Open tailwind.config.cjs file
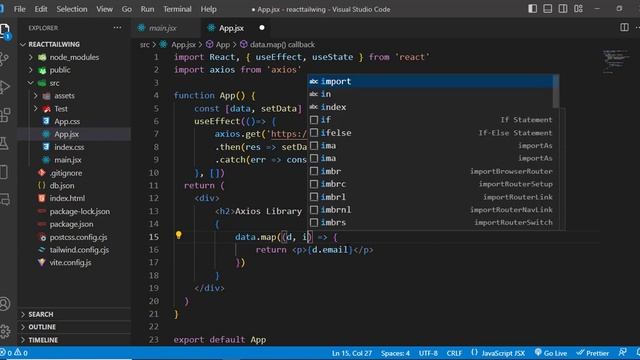The width and height of the screenshot is (640, 360). coord(79,250)
